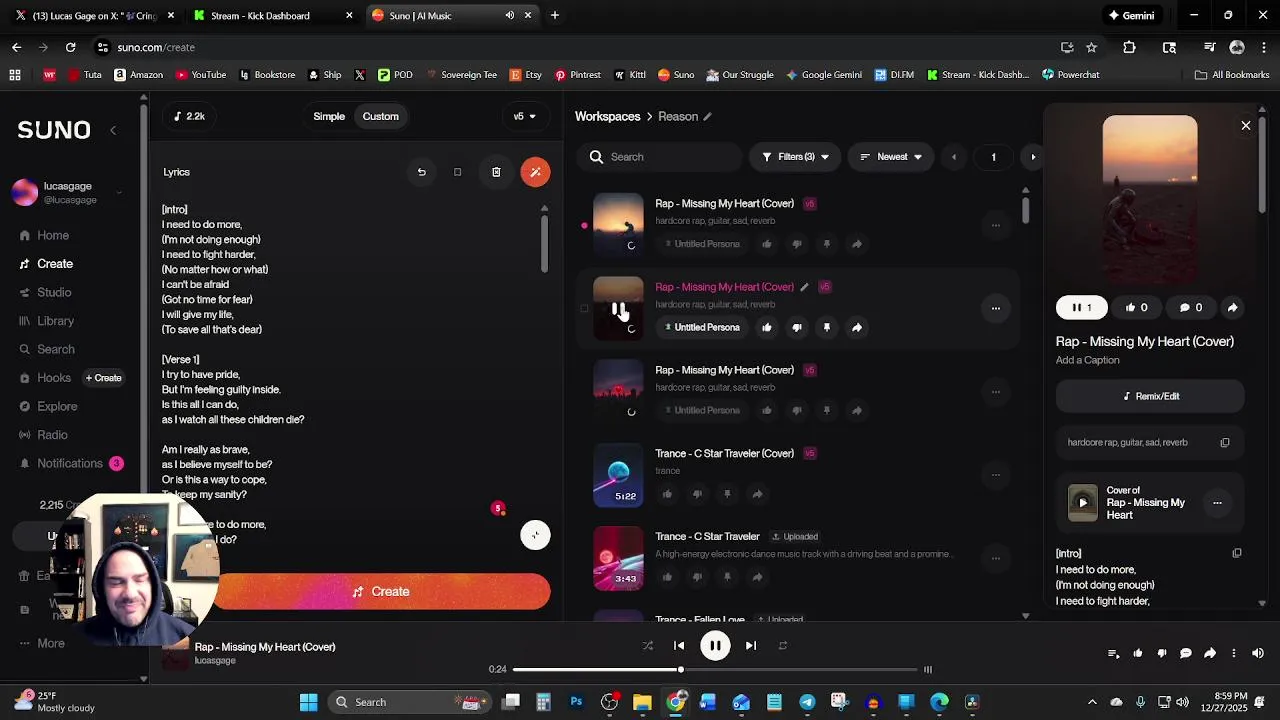1280x720 pixels.
Task: Tick the checkbox beside the playing row
Action: pos(584,308)
